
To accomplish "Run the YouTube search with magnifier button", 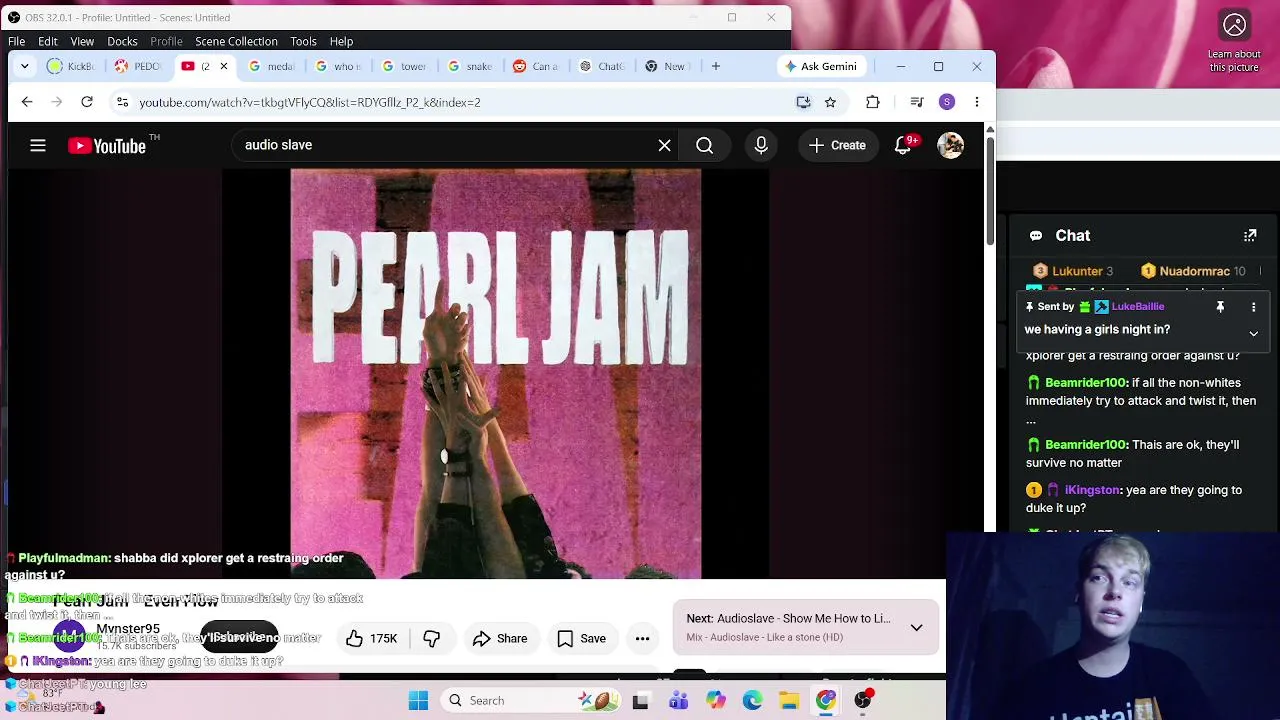I will tap(704, 146).
